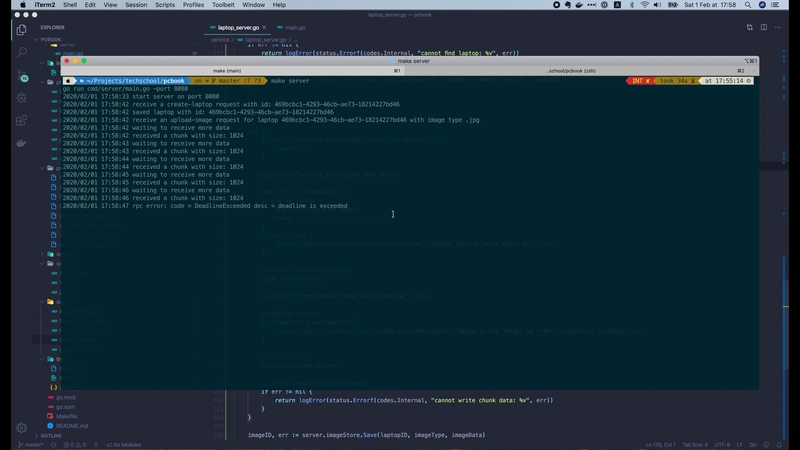Click the compare changes icon in editor toolbar
800x450 pixels.
click(749, 28)
